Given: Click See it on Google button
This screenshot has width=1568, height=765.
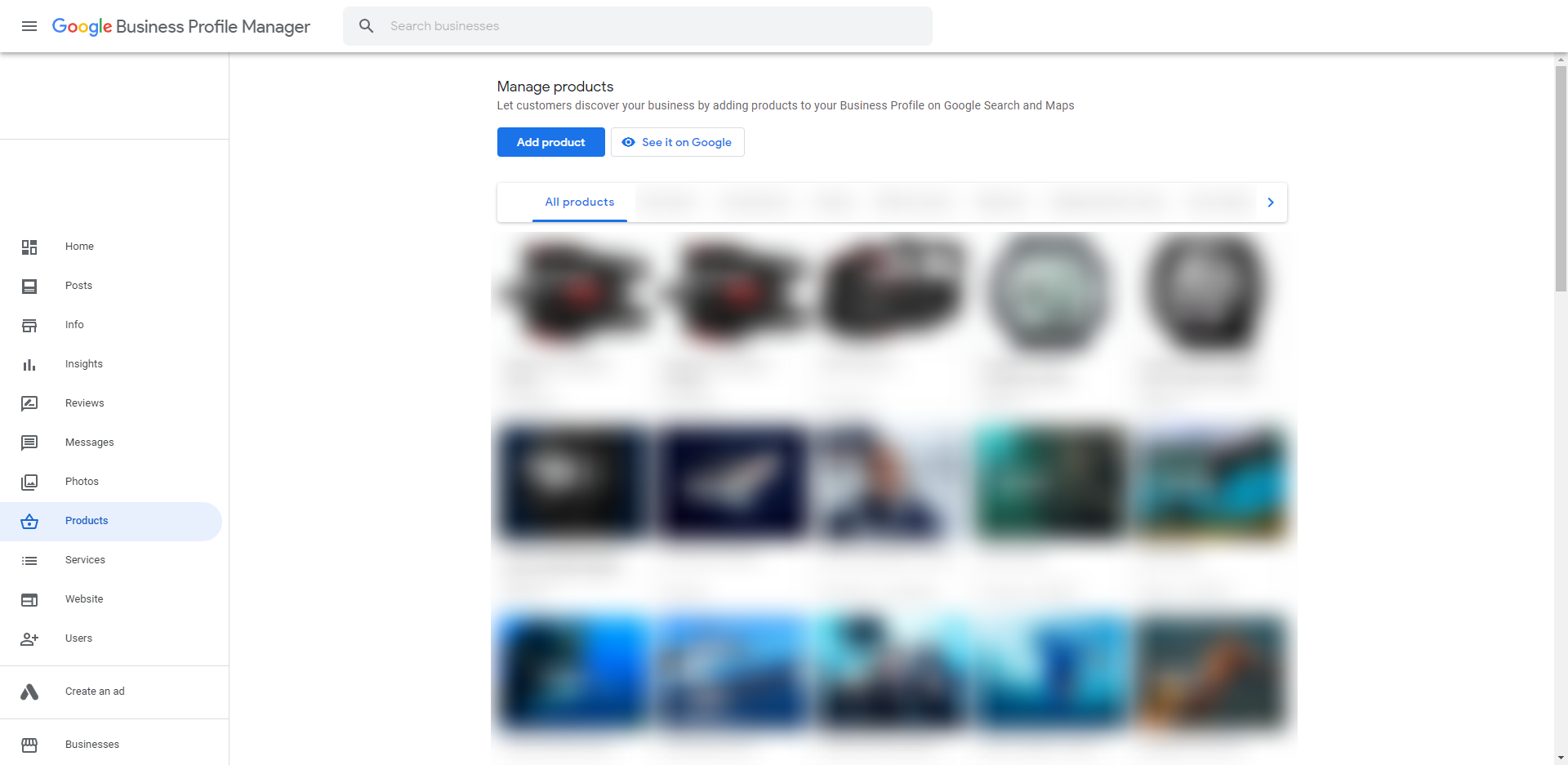Looking at the screenshot, I should click(x=677, y=142).
